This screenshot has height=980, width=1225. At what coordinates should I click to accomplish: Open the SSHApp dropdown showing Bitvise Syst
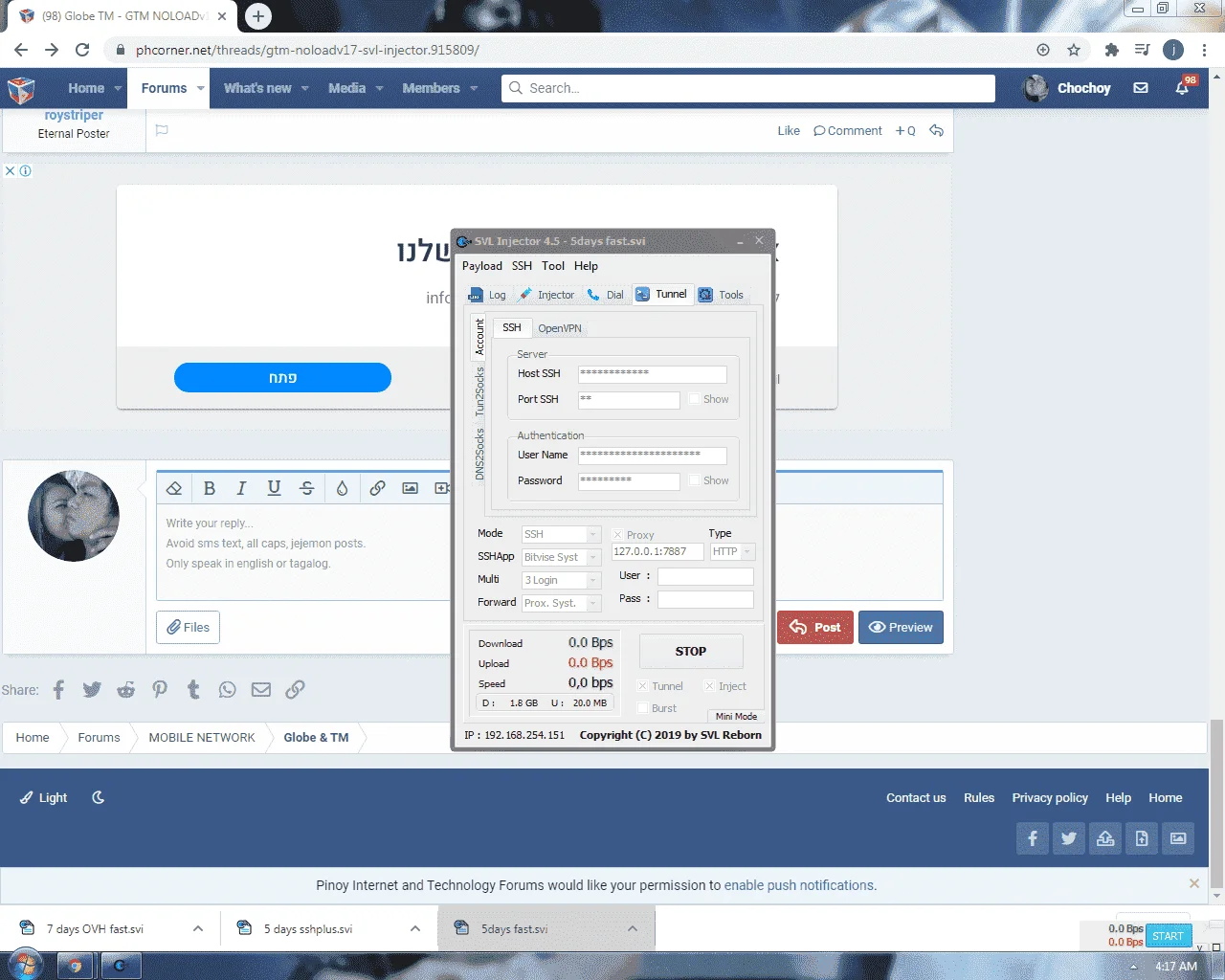561,557
